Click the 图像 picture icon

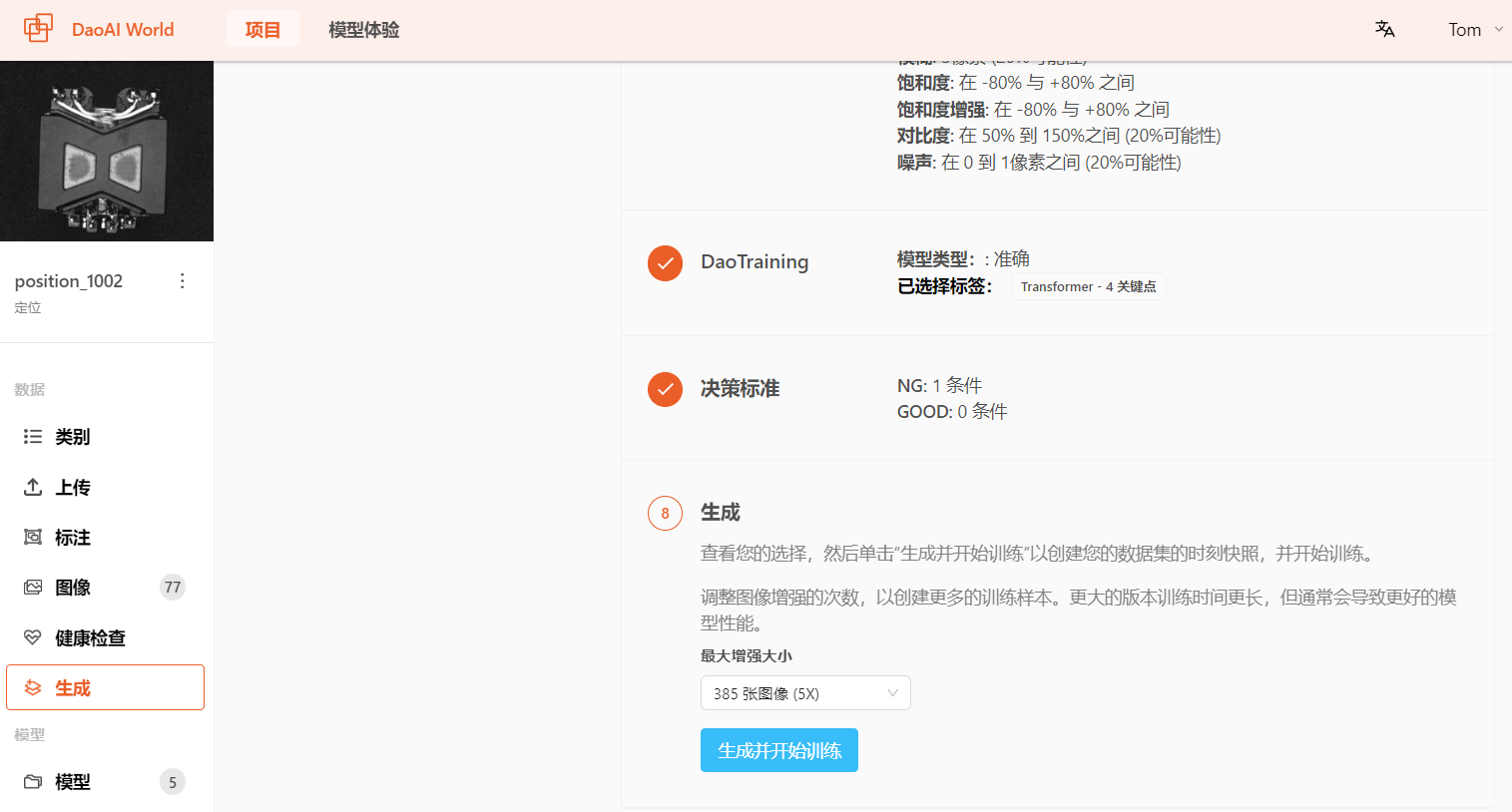pos(33,587)
